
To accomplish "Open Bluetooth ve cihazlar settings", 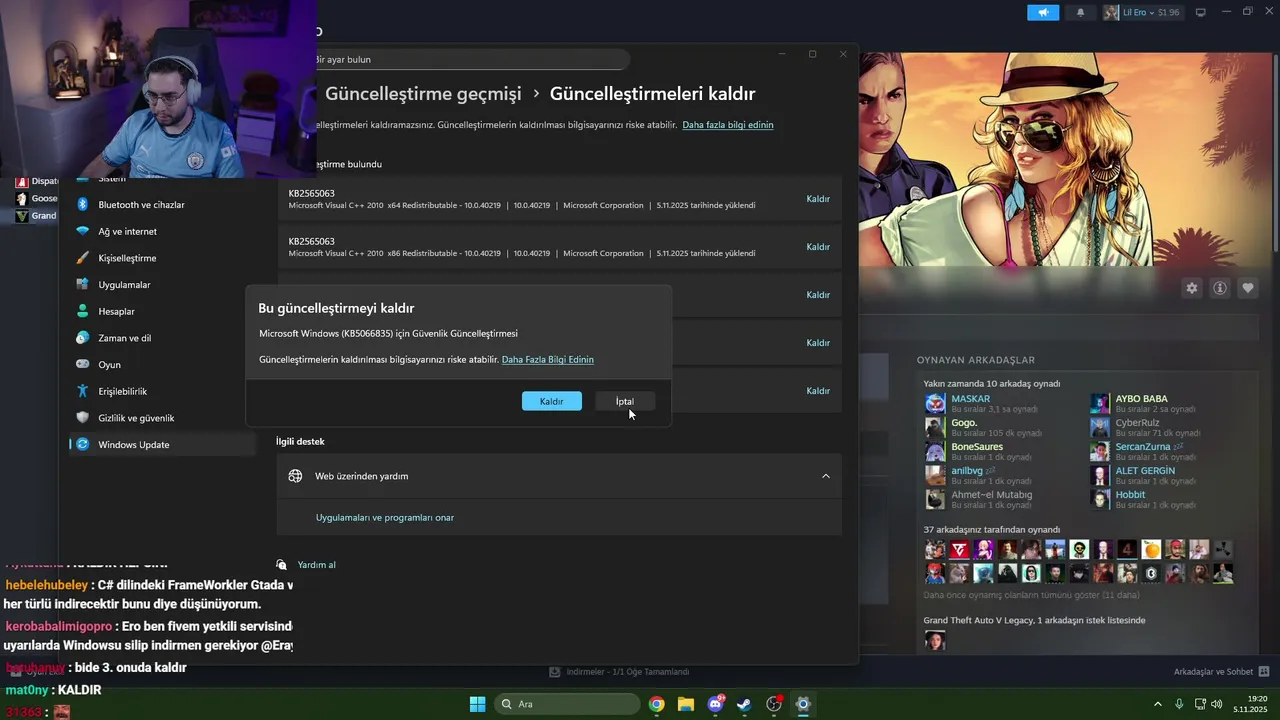I will pyautogui.click(x=141, y=205).
